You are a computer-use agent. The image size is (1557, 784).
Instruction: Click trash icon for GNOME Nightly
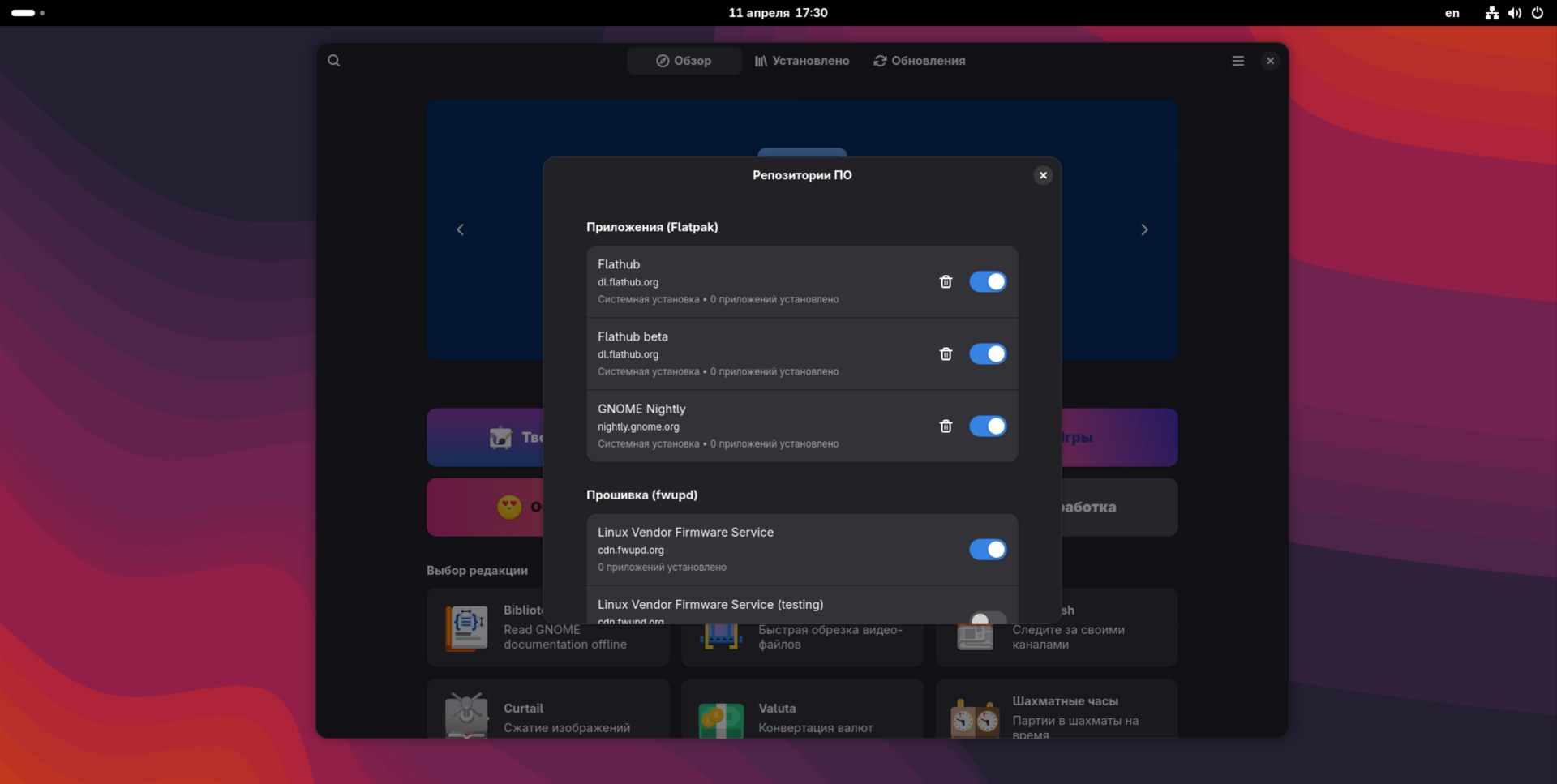pyautogui.click(x=946, y=426)
